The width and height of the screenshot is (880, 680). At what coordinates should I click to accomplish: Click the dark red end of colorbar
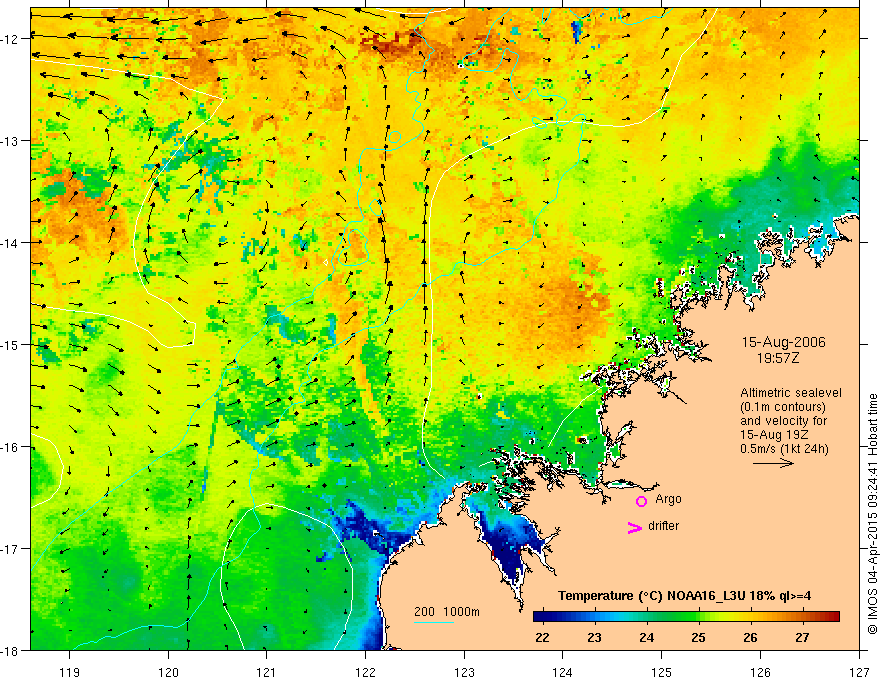[832, 617]
